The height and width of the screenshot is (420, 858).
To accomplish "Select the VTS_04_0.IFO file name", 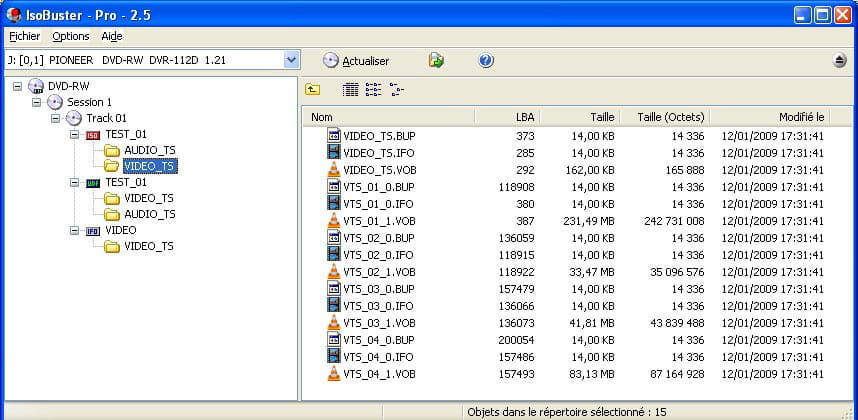I will point(378,357).
